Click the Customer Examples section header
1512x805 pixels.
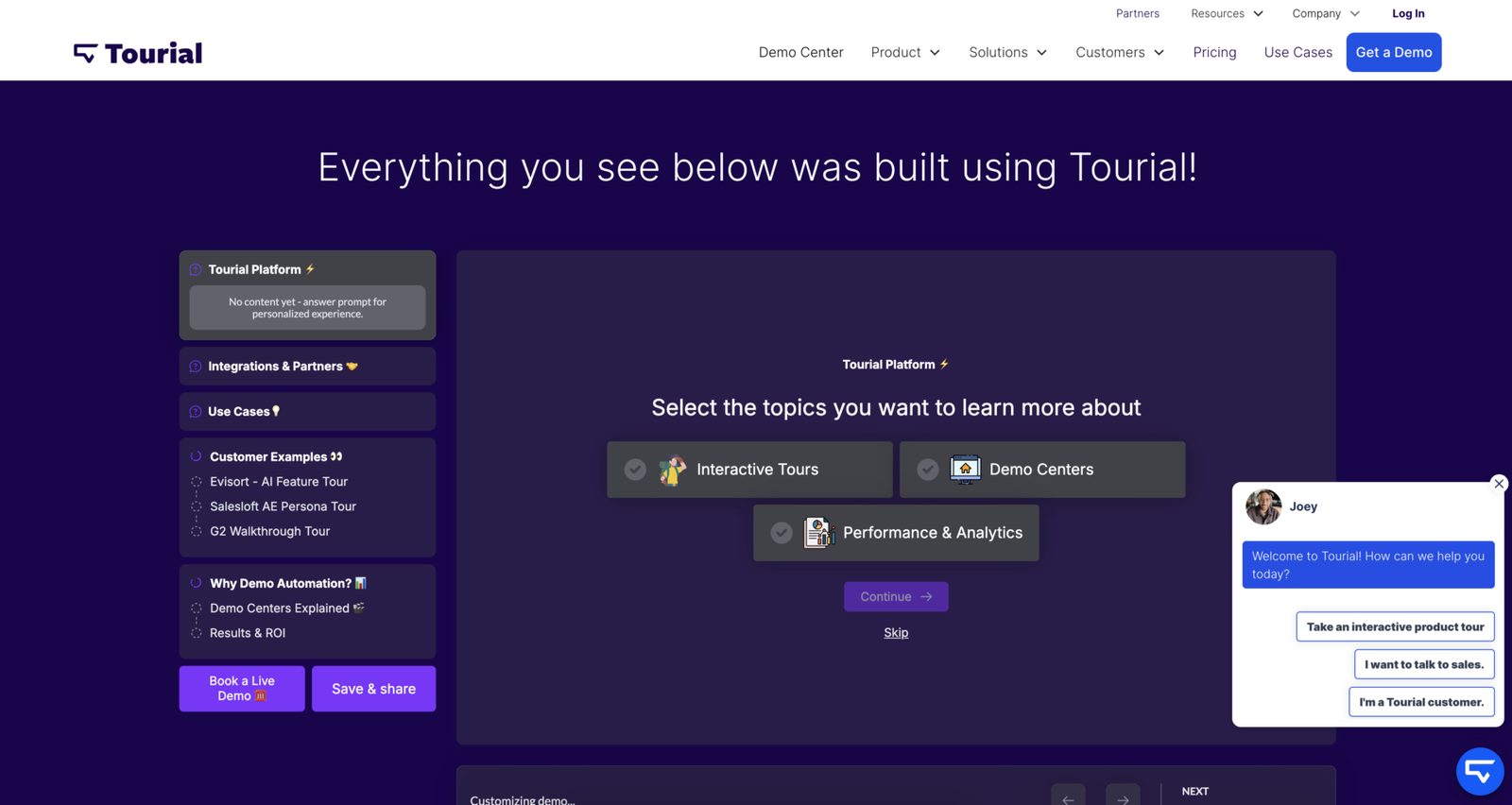(x=276, y=456)
